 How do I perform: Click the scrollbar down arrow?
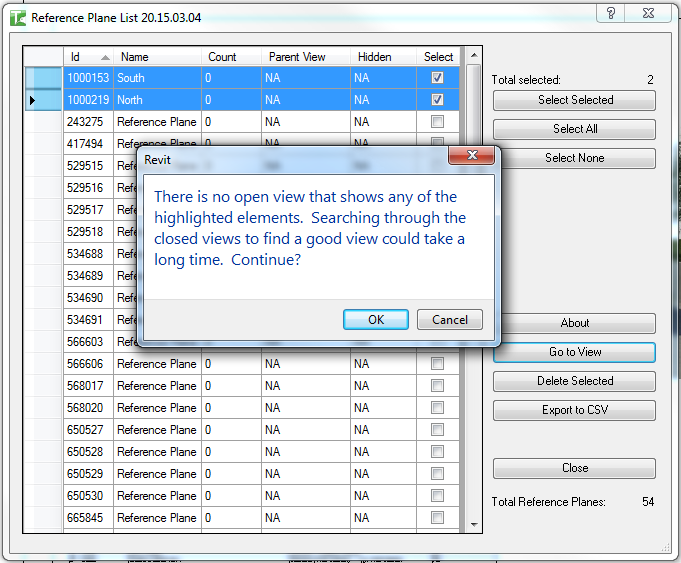click(x=474, y=525)
